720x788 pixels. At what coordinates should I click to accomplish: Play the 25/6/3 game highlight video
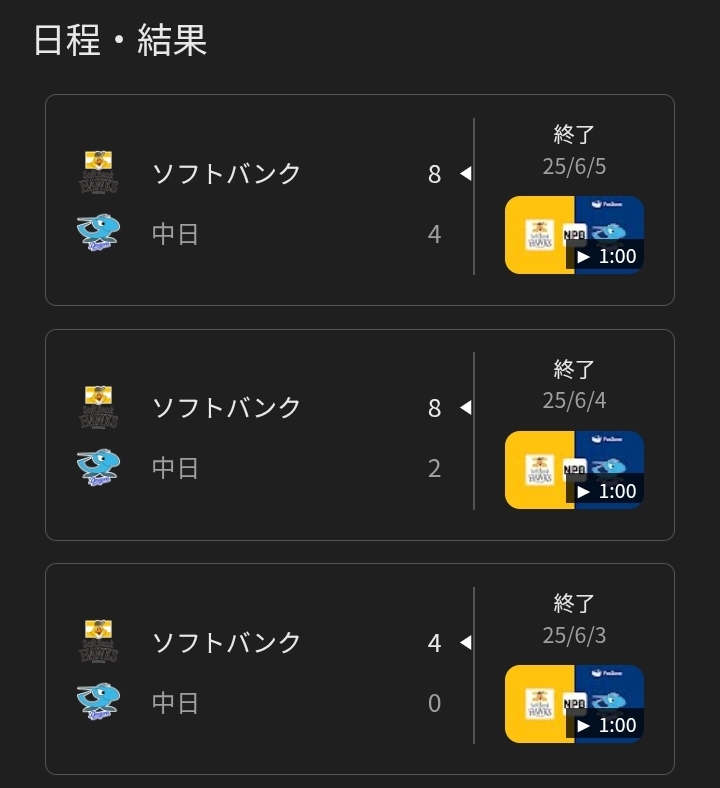click(574, 704)
